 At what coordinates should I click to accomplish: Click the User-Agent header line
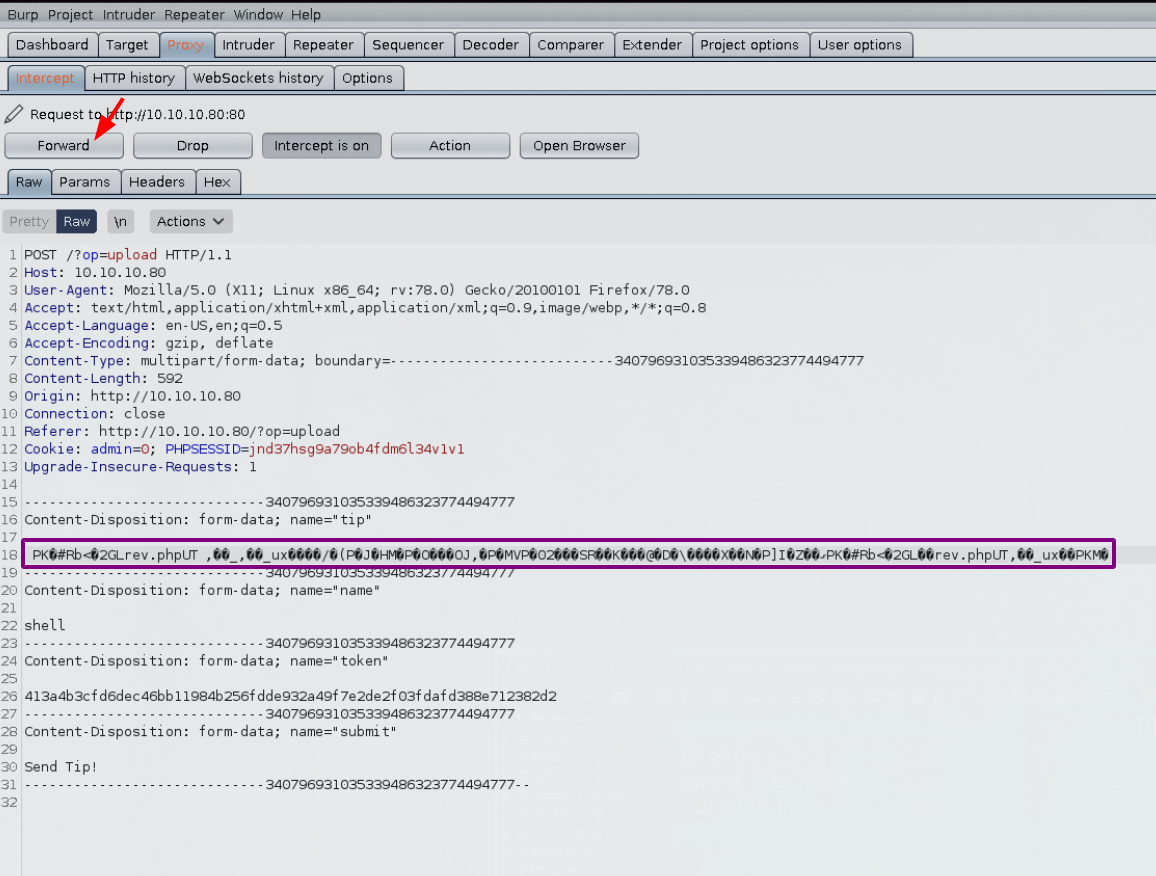[x=357, y=291]
